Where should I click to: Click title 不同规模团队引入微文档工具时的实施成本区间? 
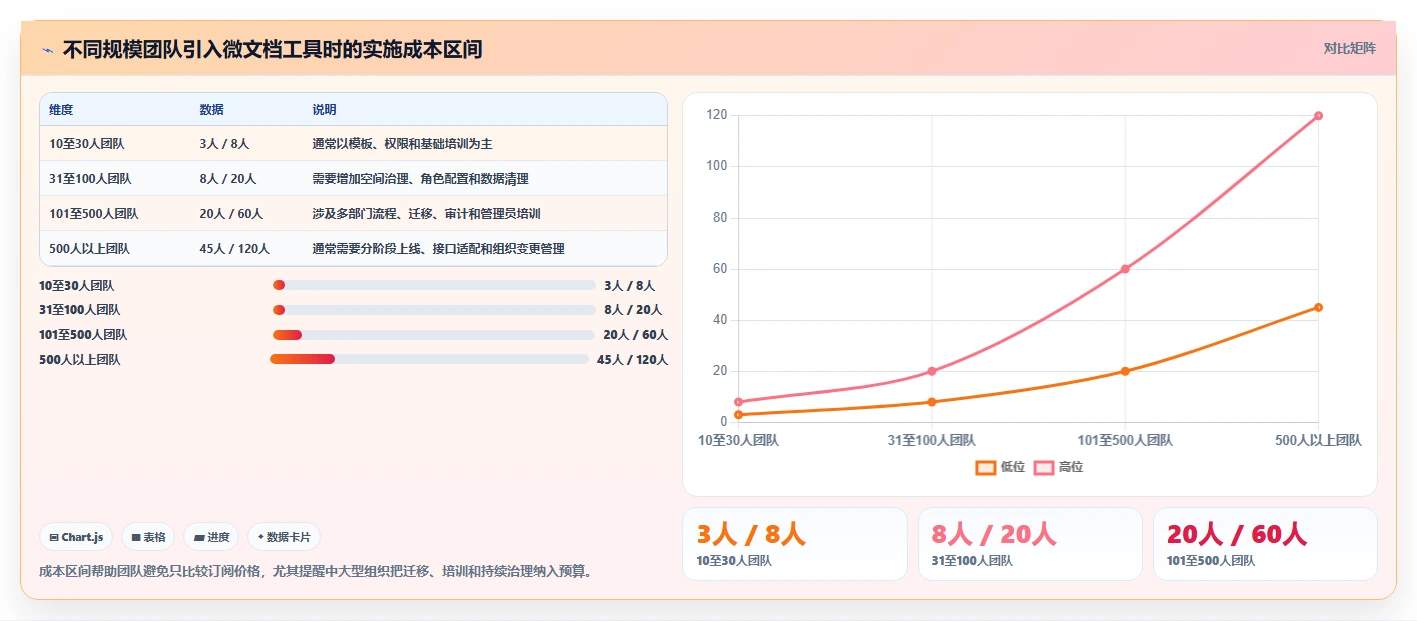pos(273,49)
